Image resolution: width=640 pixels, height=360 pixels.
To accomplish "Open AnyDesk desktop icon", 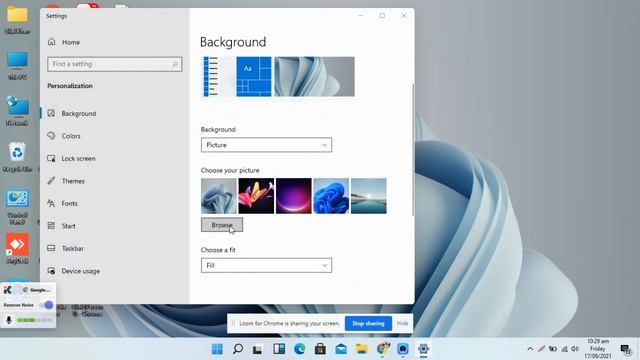I will coord(17,244).
